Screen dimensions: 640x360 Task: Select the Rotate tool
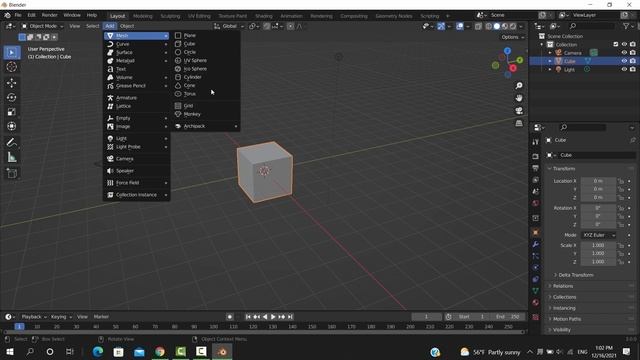(x=11, y=97)
